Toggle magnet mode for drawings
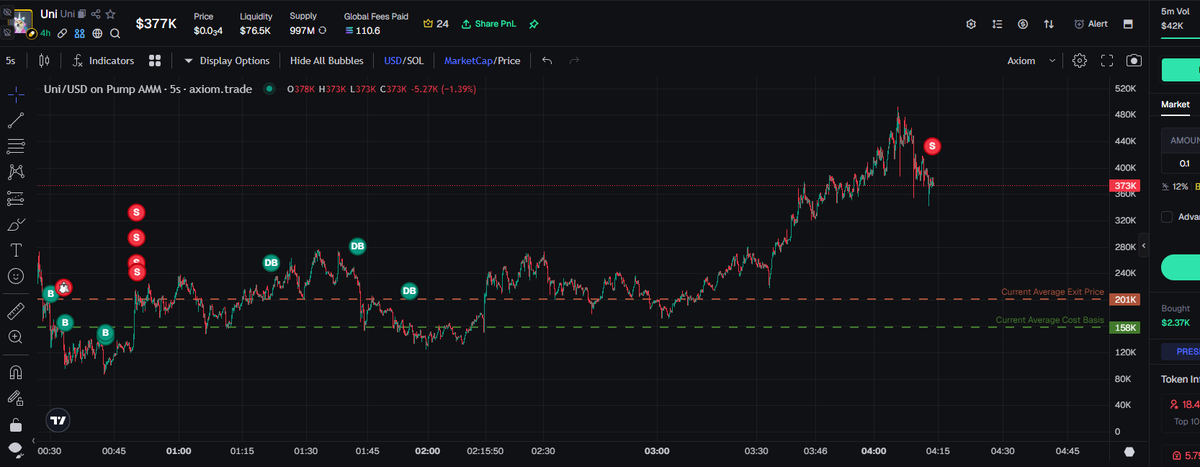Image resolution: width=1200 pixels, height=467 pixels. pyautogui.click(x=16, y=373)
